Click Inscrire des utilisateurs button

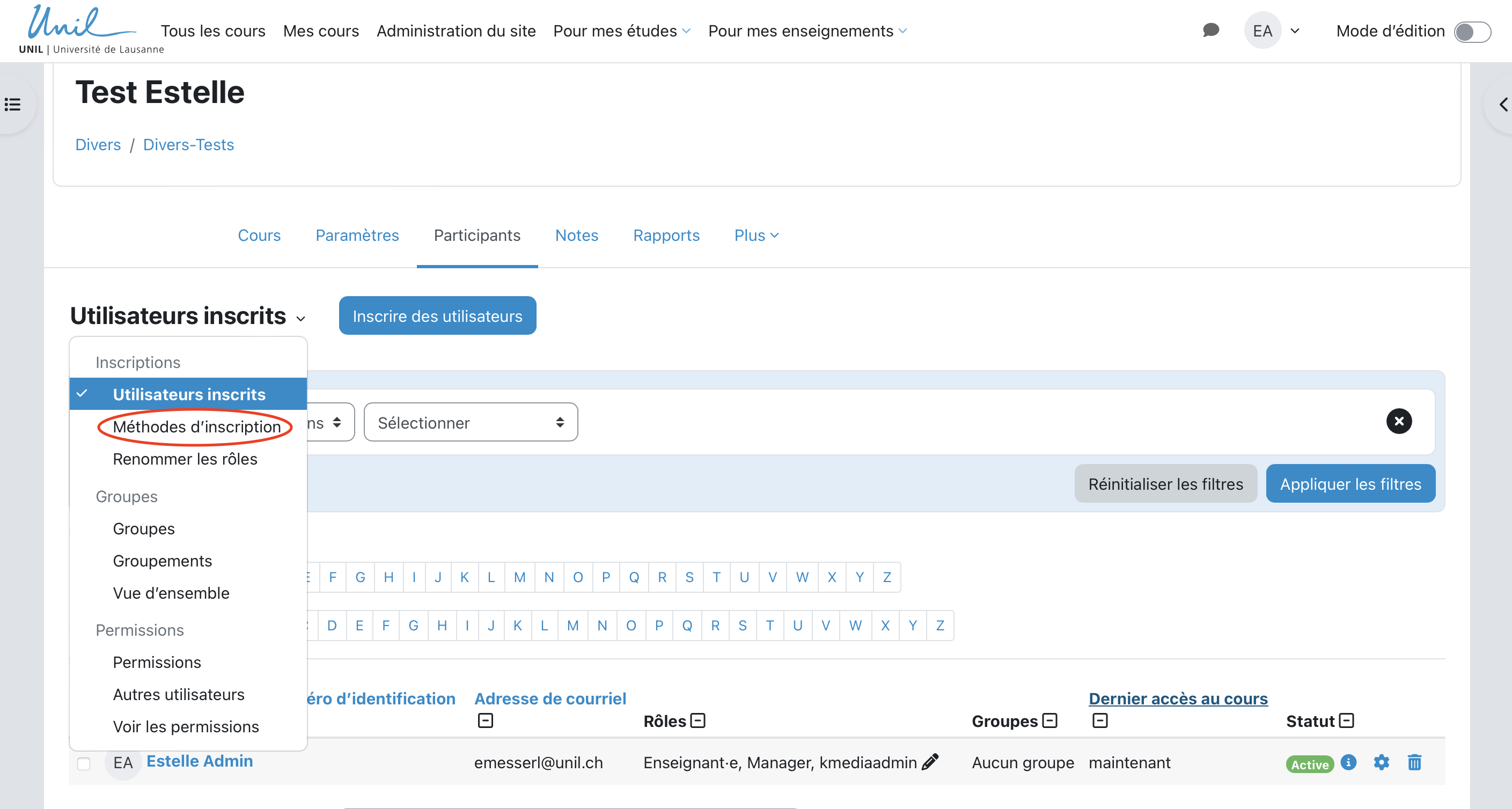pyautogui.click(x=437, y=316)
